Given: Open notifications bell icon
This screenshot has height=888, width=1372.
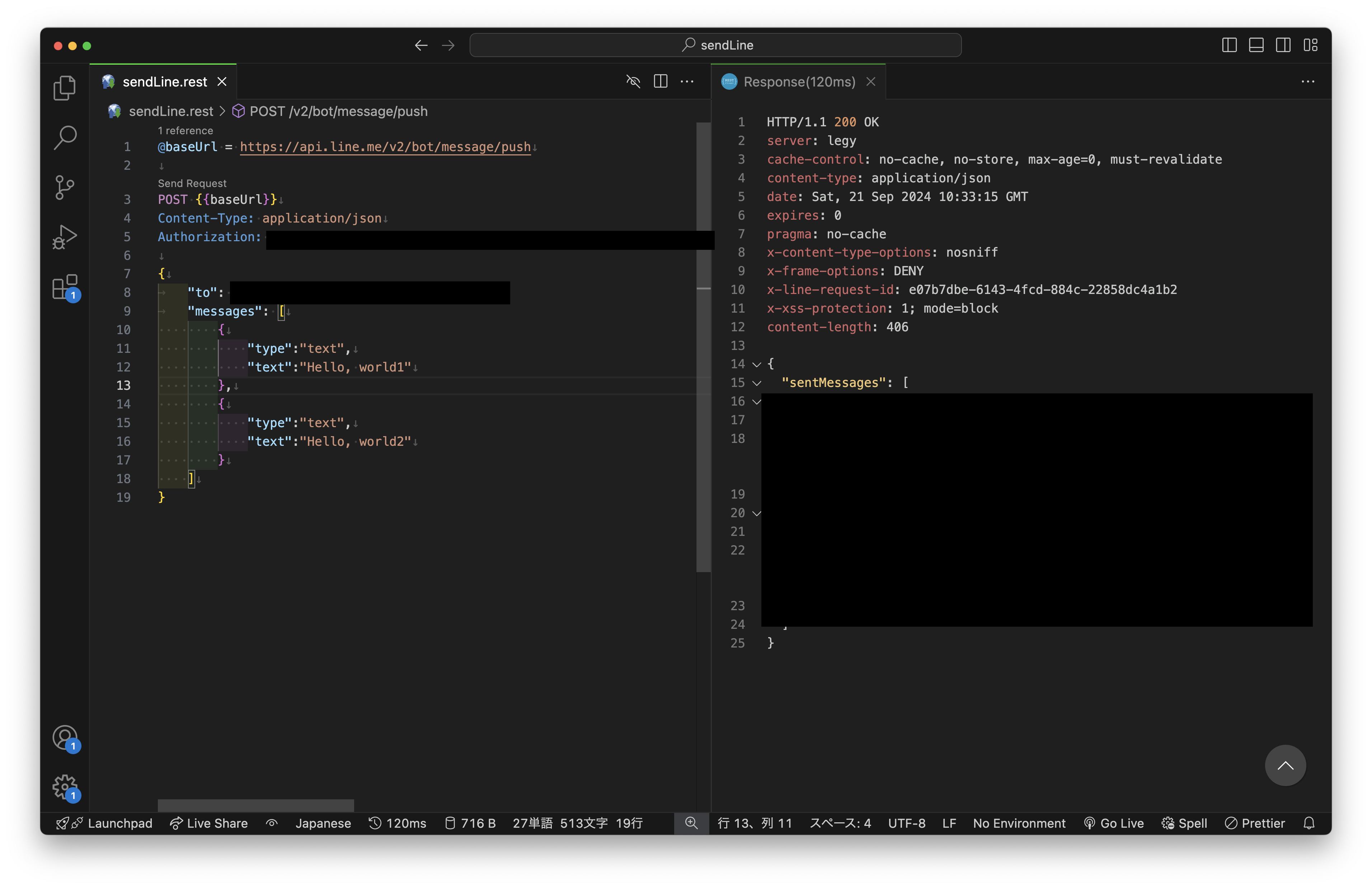Looking at the screenshot, I should coord(1308,823).
